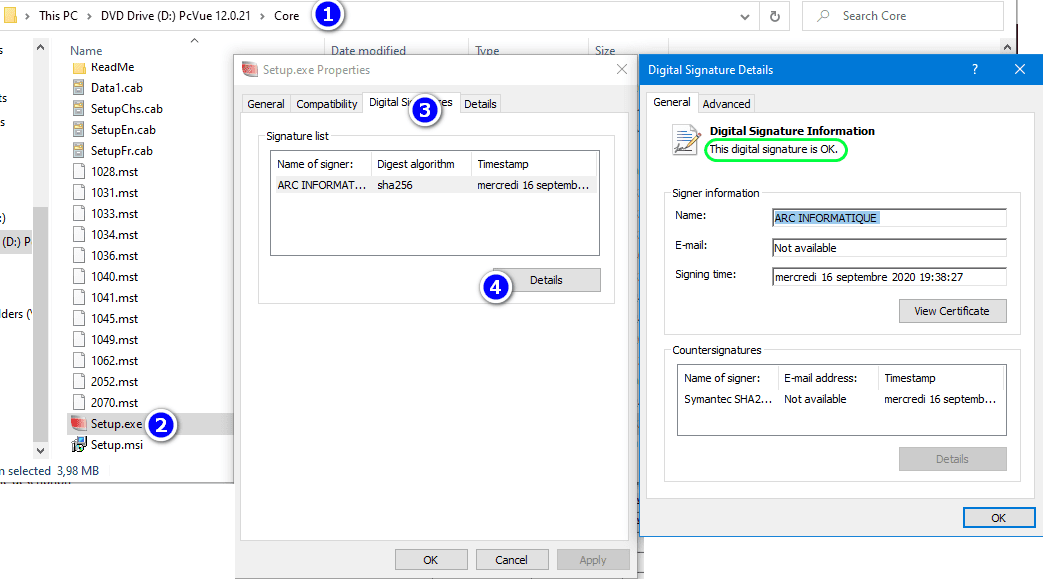Open the Advanced tab in signature details
The height and width of the screenshot is (579, 1043).
click(726, 104)
